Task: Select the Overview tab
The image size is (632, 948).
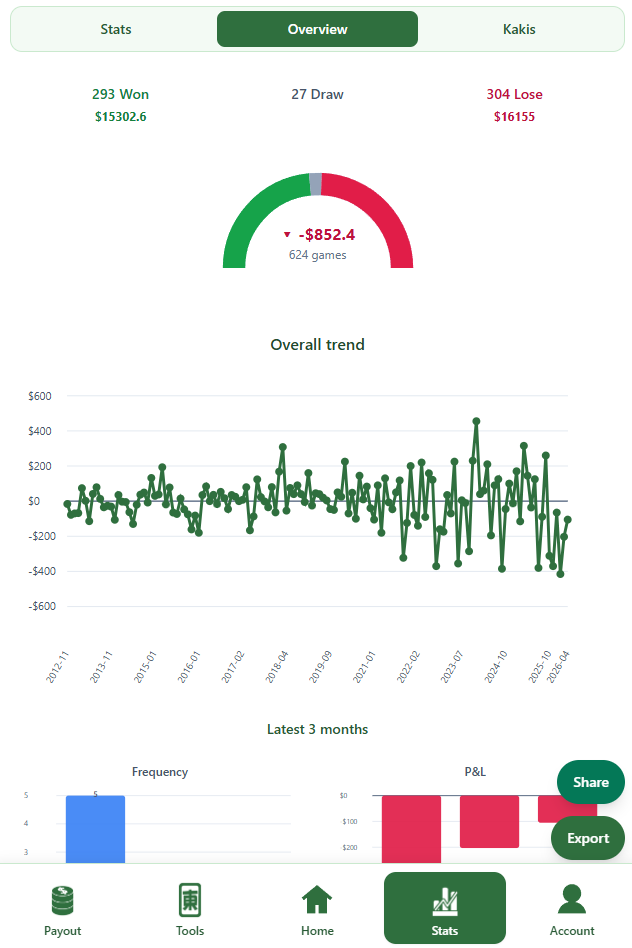Action: (318, 29)
